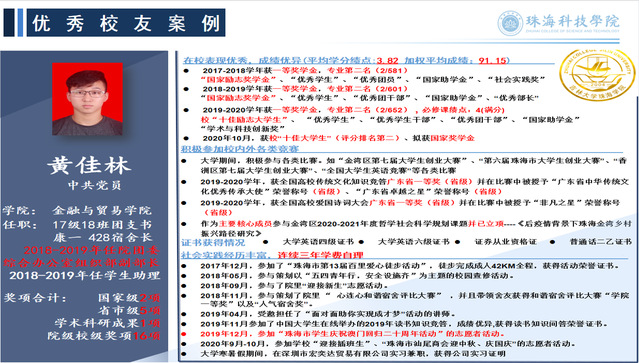
Task: Open the 社会实践经历丰富 heading
Action: coord(272,256)
